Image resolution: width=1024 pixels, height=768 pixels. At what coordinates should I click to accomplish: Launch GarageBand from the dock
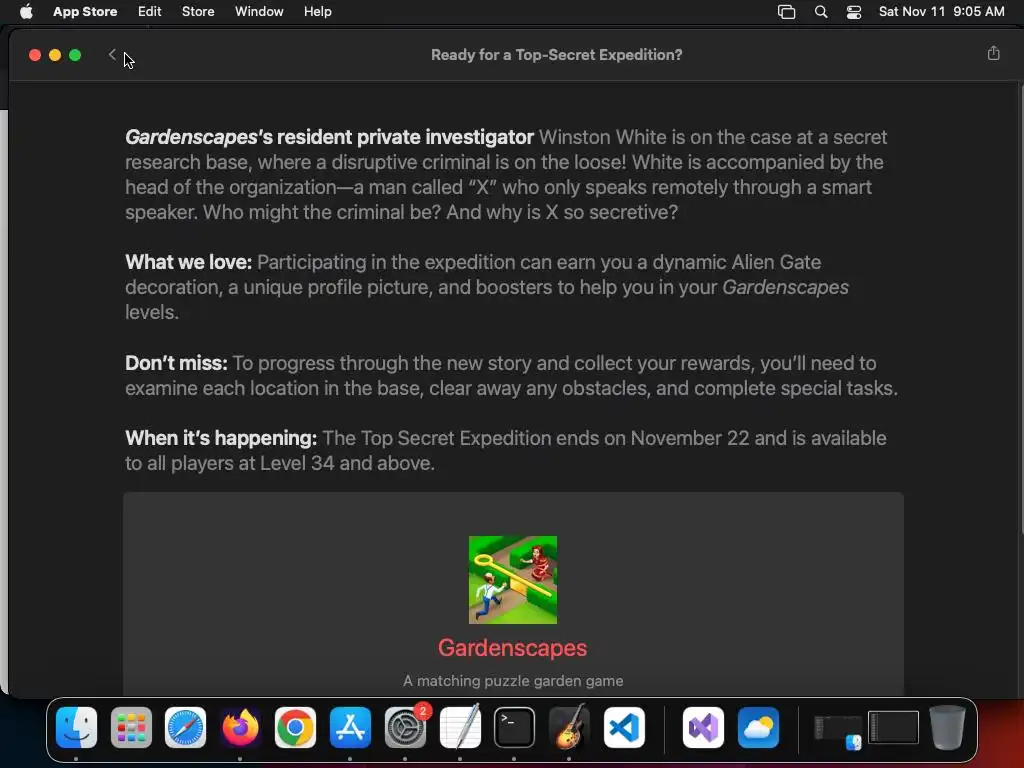(x=569, y=728)
